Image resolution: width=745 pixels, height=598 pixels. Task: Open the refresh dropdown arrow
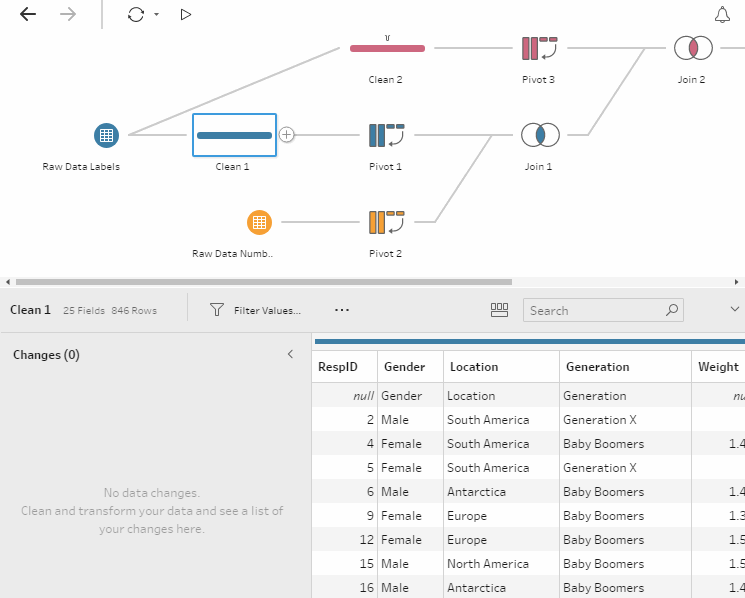157,15
